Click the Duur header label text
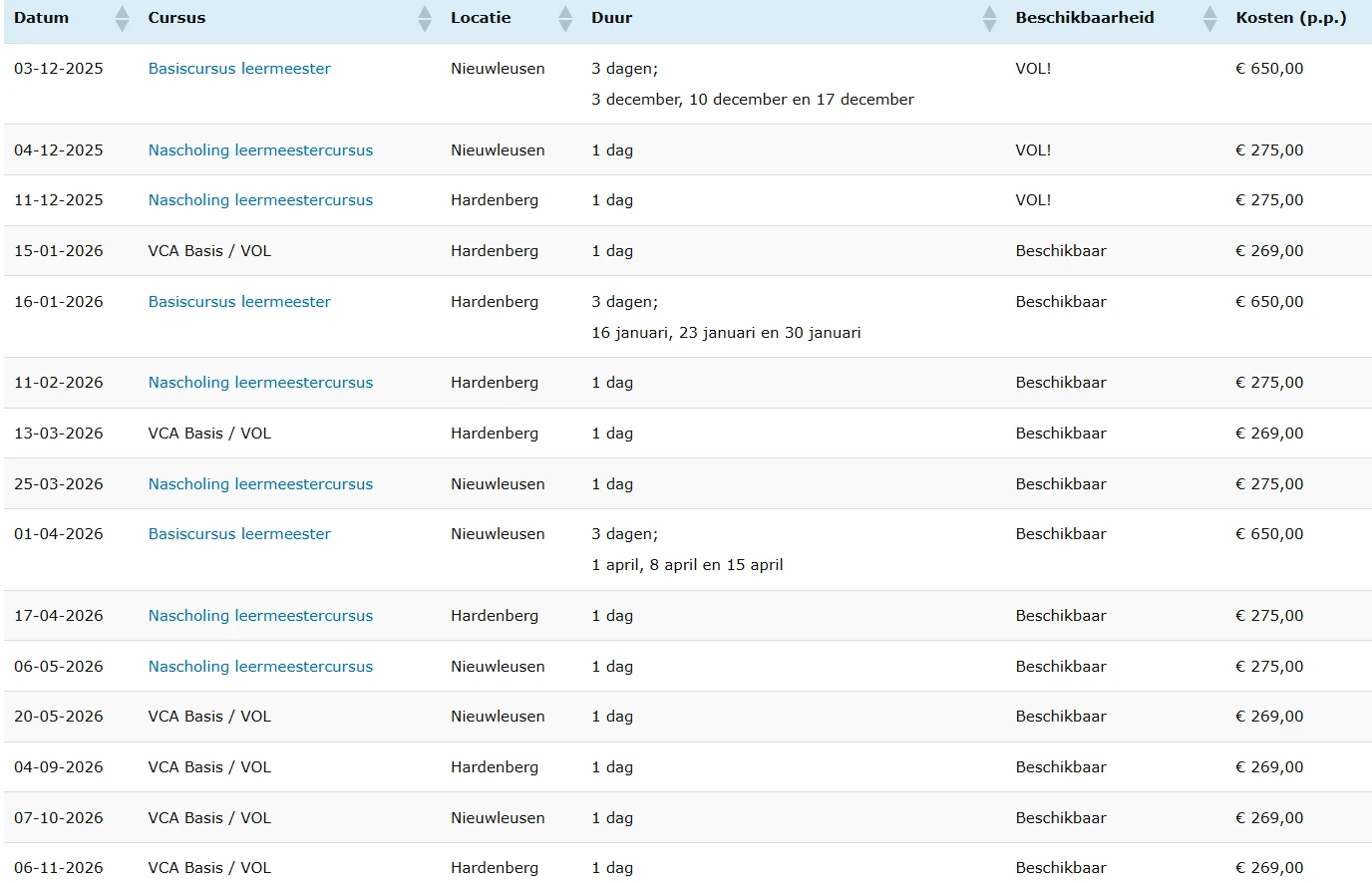 click(x=611, y=18)
